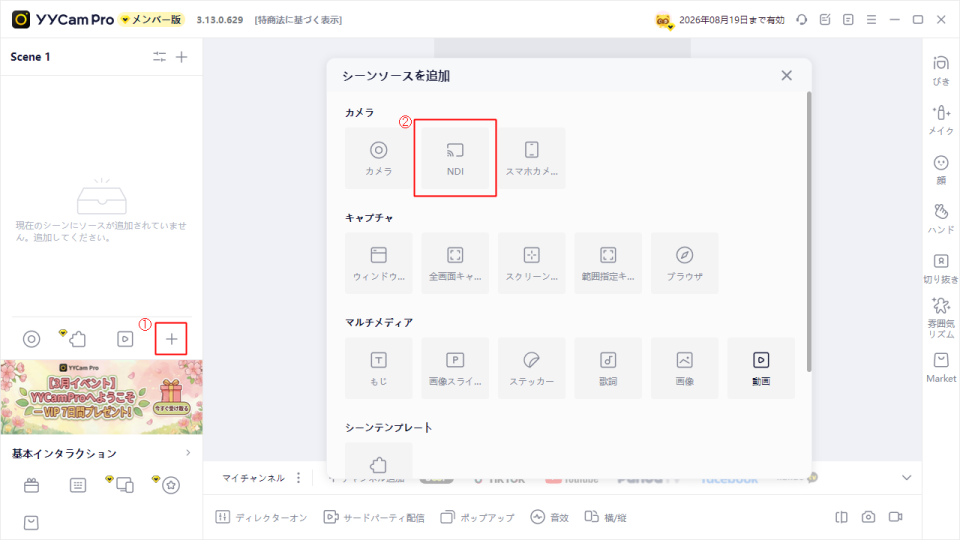960x540 pixels.
Task: Expand the streaming platforms chevron
Action: [907, 478]
